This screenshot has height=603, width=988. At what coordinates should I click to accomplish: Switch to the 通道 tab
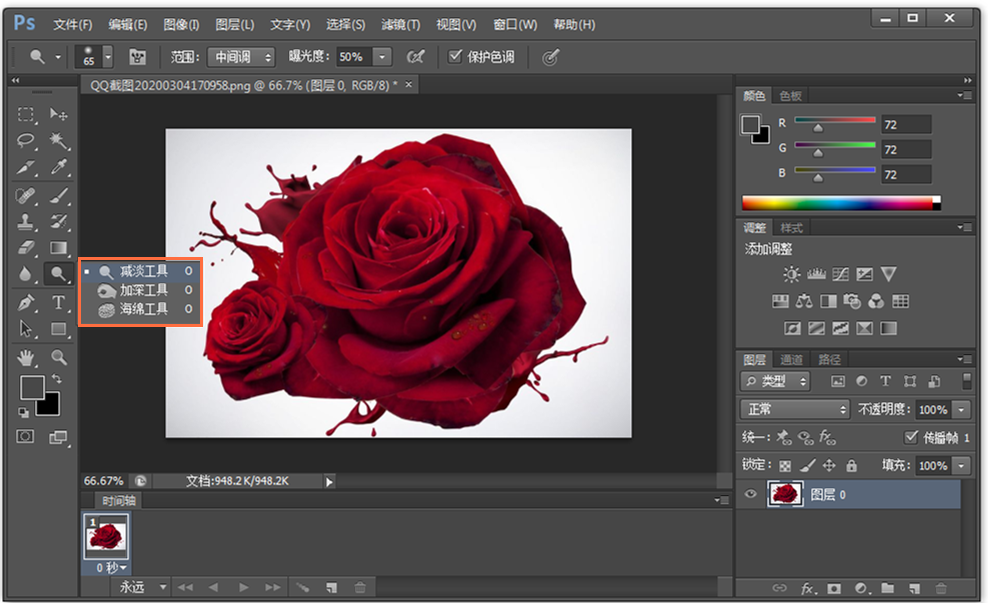pyautogui.click(x=792, y=359)
